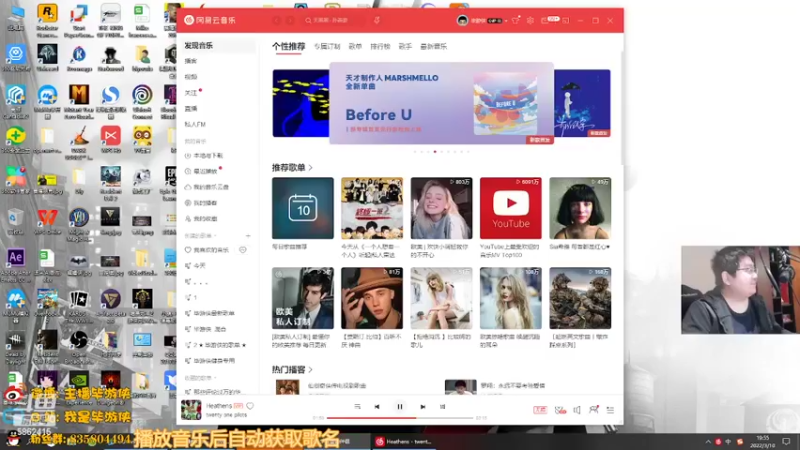Go forward using the header forward arrow
Image resolution: width=800 pixels, height=450 pixels.
click(x=289, y=20)
